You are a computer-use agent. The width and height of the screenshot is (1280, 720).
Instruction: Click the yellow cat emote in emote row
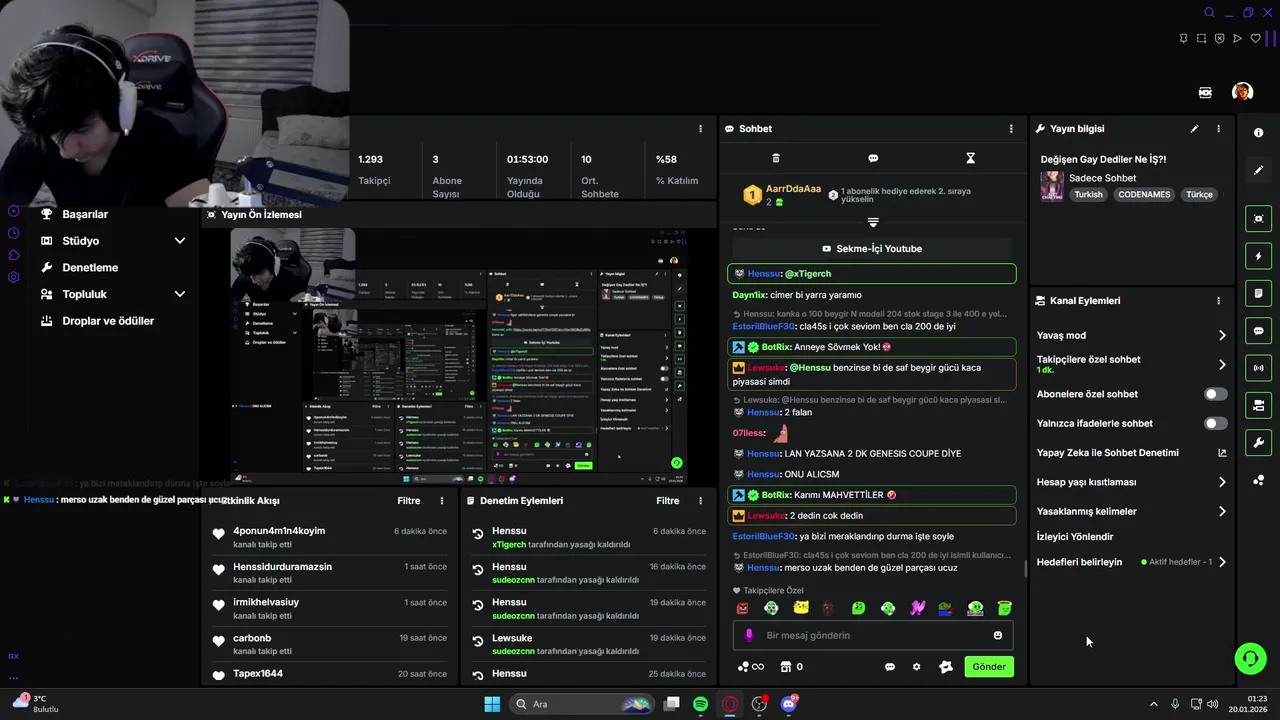click(x=801, y=608)
